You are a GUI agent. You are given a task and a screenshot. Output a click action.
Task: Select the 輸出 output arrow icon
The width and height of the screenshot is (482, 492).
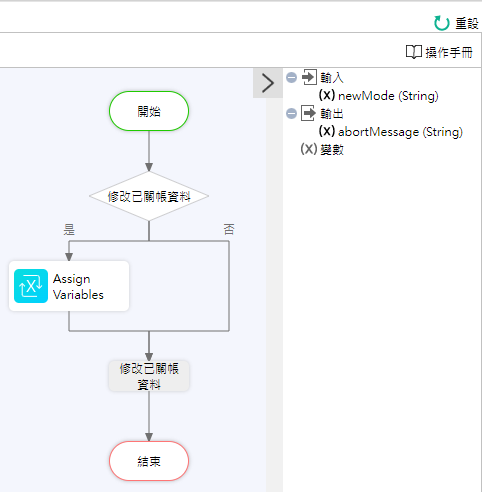click(x=308, y=113)
